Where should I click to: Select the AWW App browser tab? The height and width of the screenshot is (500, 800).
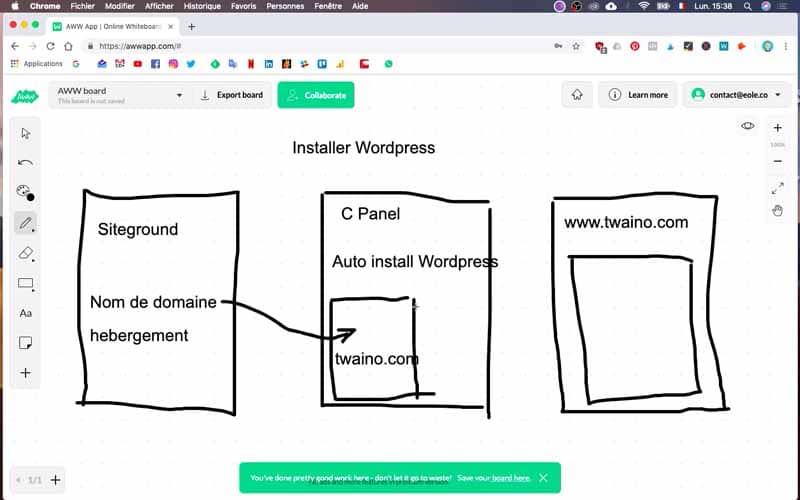(x=113, y=27)
